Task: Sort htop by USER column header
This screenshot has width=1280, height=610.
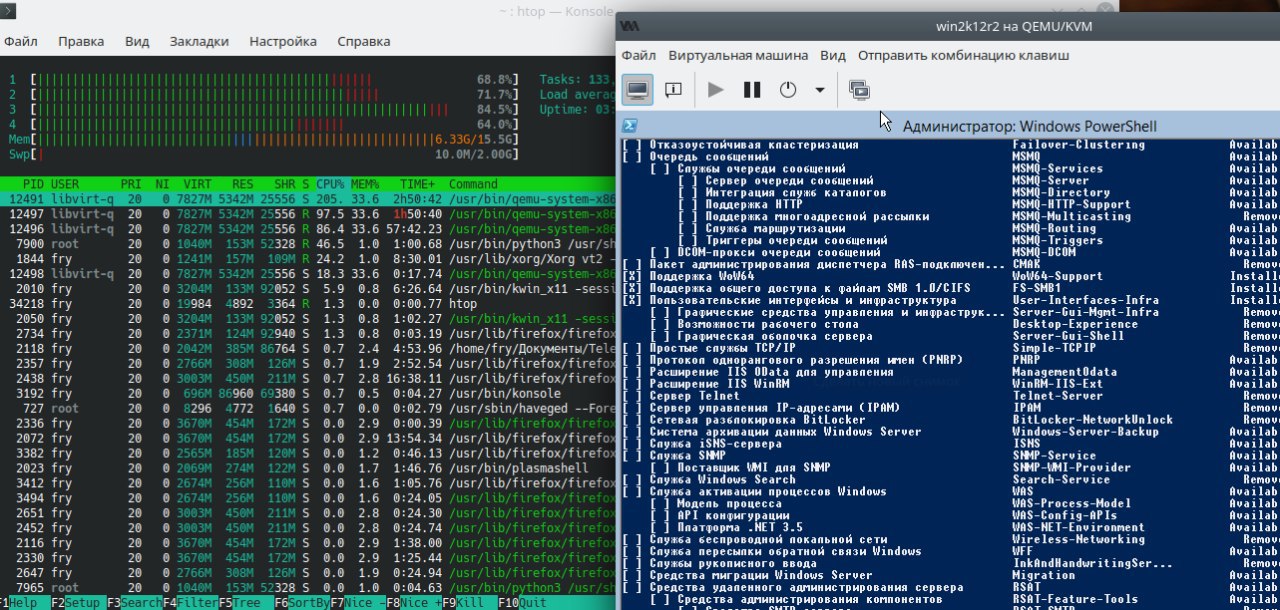Action: pyautogui.click(x=65, y=184)
